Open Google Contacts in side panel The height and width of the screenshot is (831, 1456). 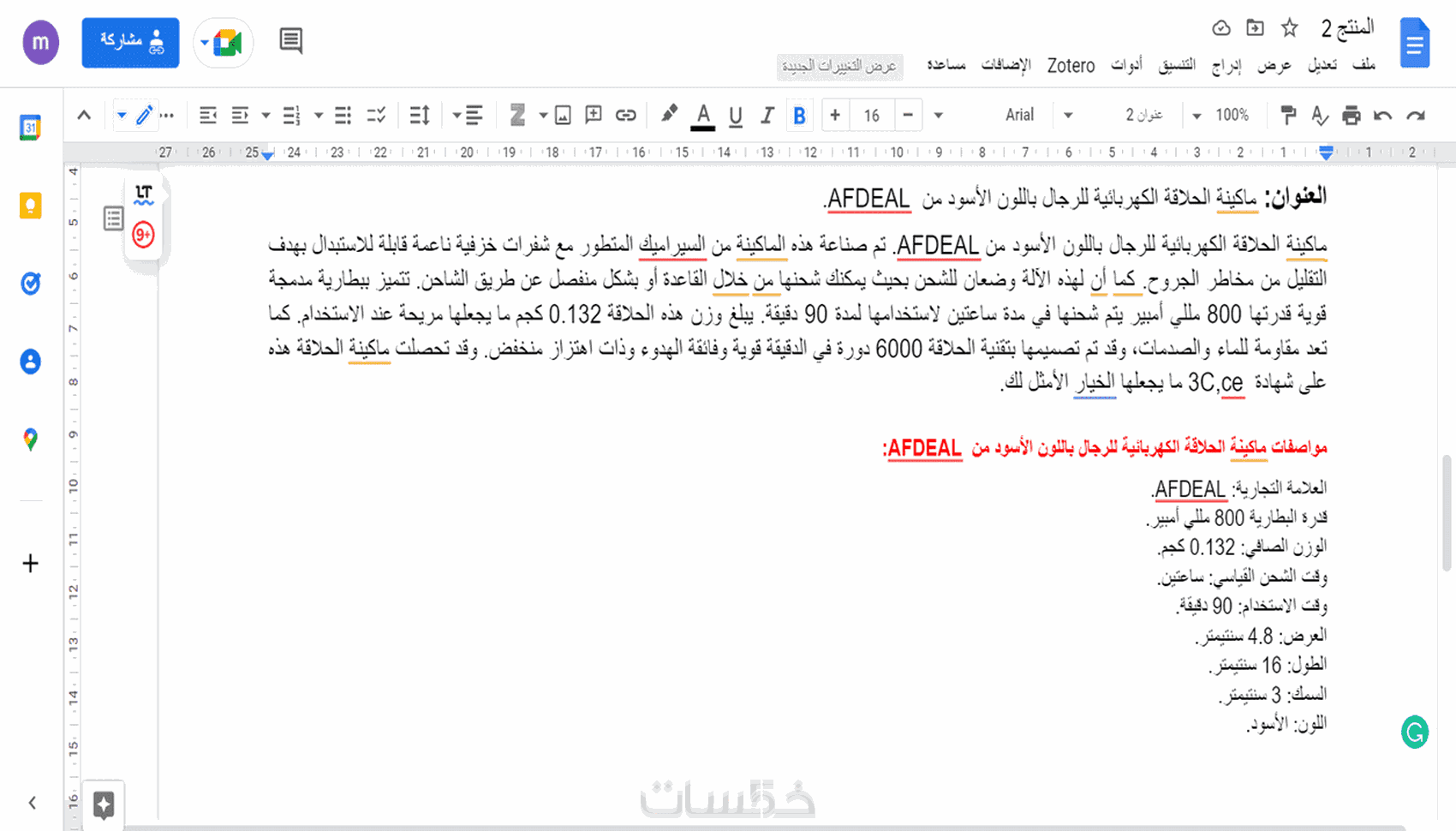[x=30, y=362]
